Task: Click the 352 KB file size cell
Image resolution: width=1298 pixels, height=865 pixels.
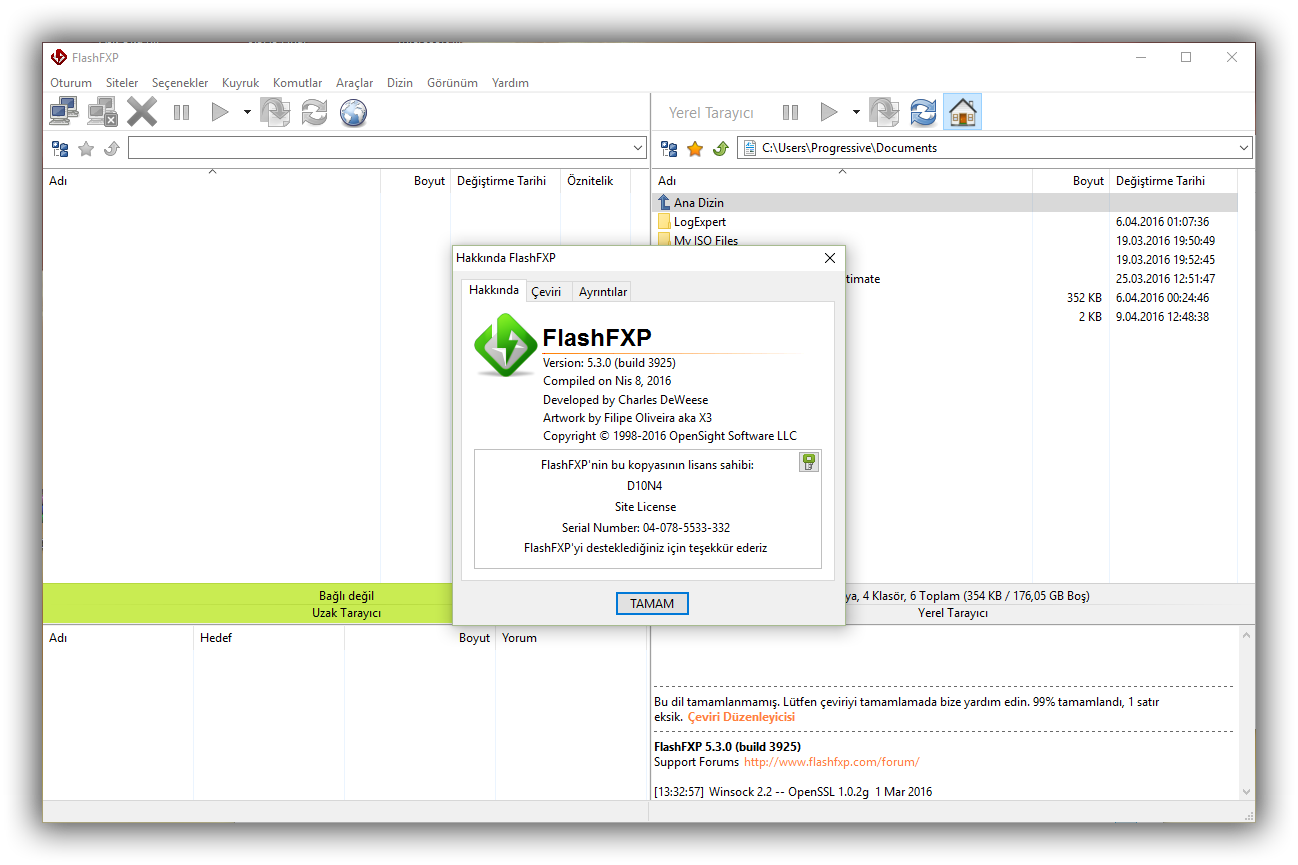Action: (x=1084, y=298)
